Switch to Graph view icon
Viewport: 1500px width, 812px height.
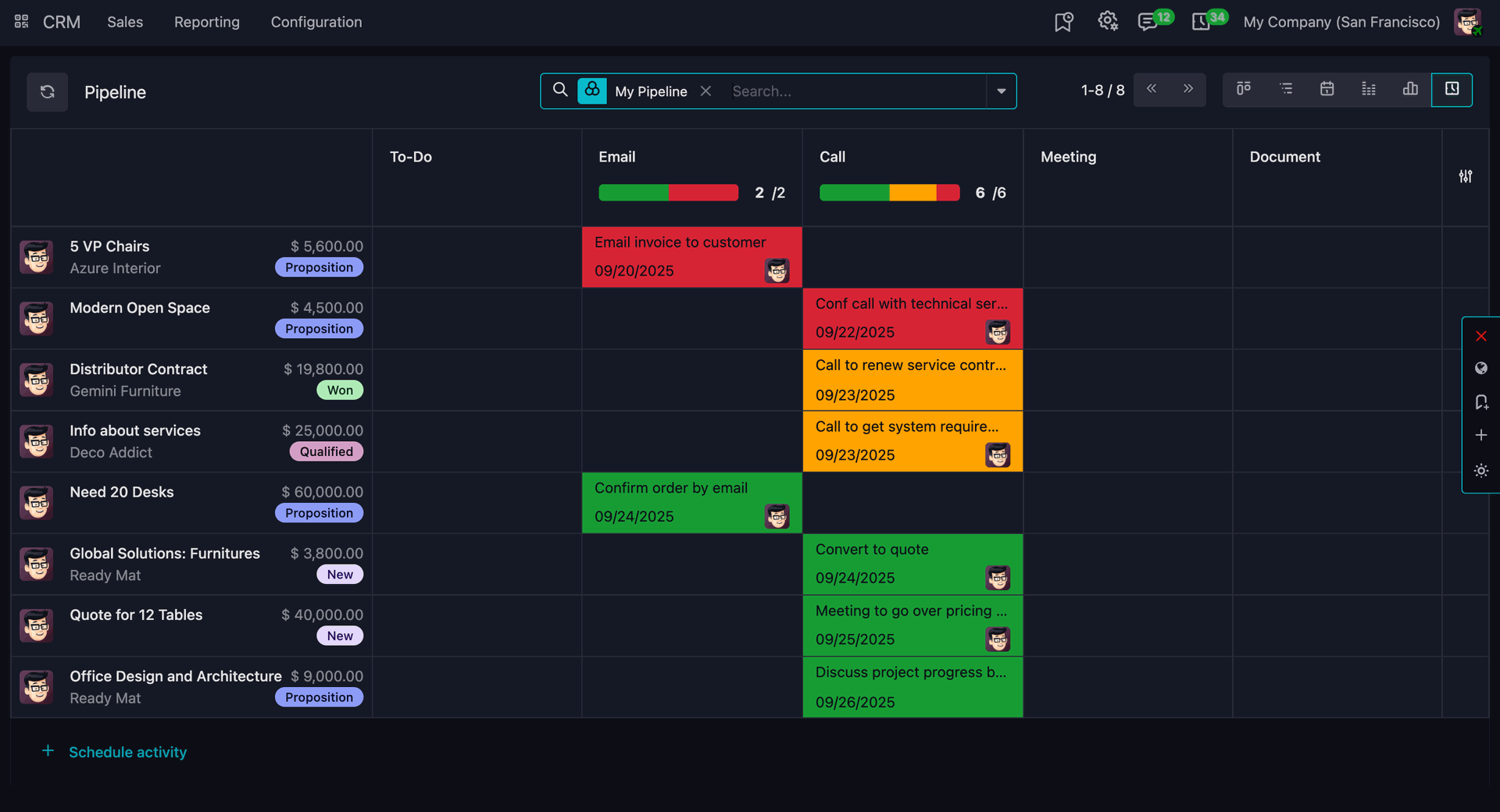point(1410,89)
